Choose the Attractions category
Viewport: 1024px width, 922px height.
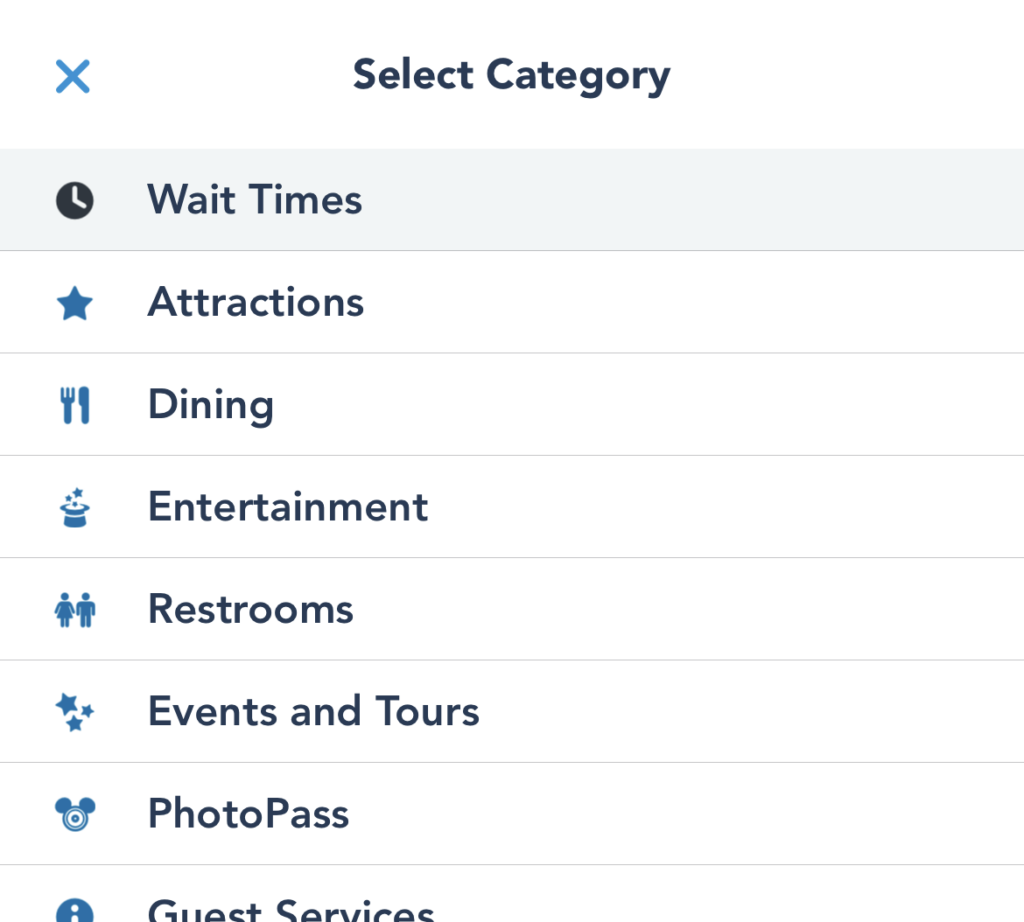(x=512, y=302)
